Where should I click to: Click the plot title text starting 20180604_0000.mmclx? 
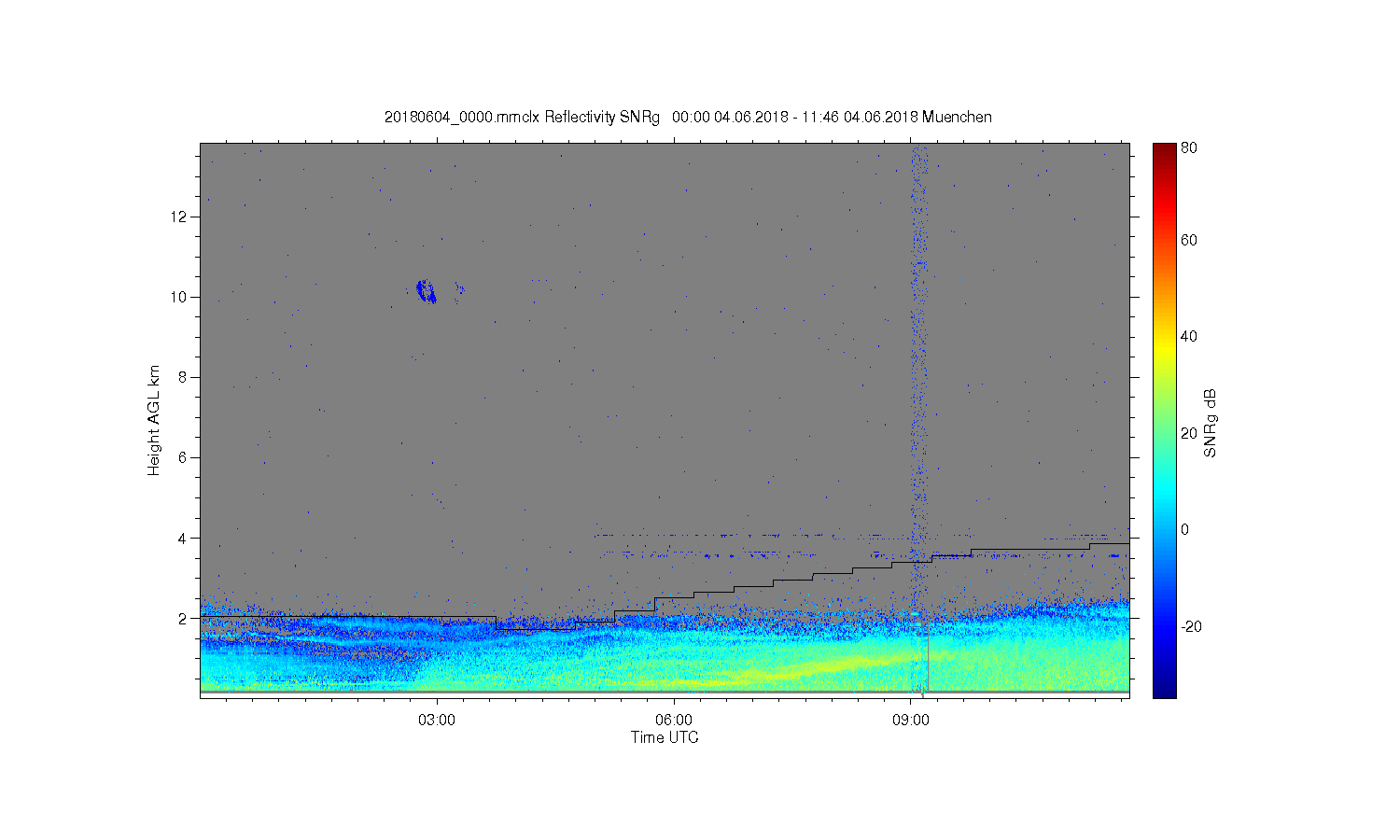pyautogui.click(x=688, y=117)
